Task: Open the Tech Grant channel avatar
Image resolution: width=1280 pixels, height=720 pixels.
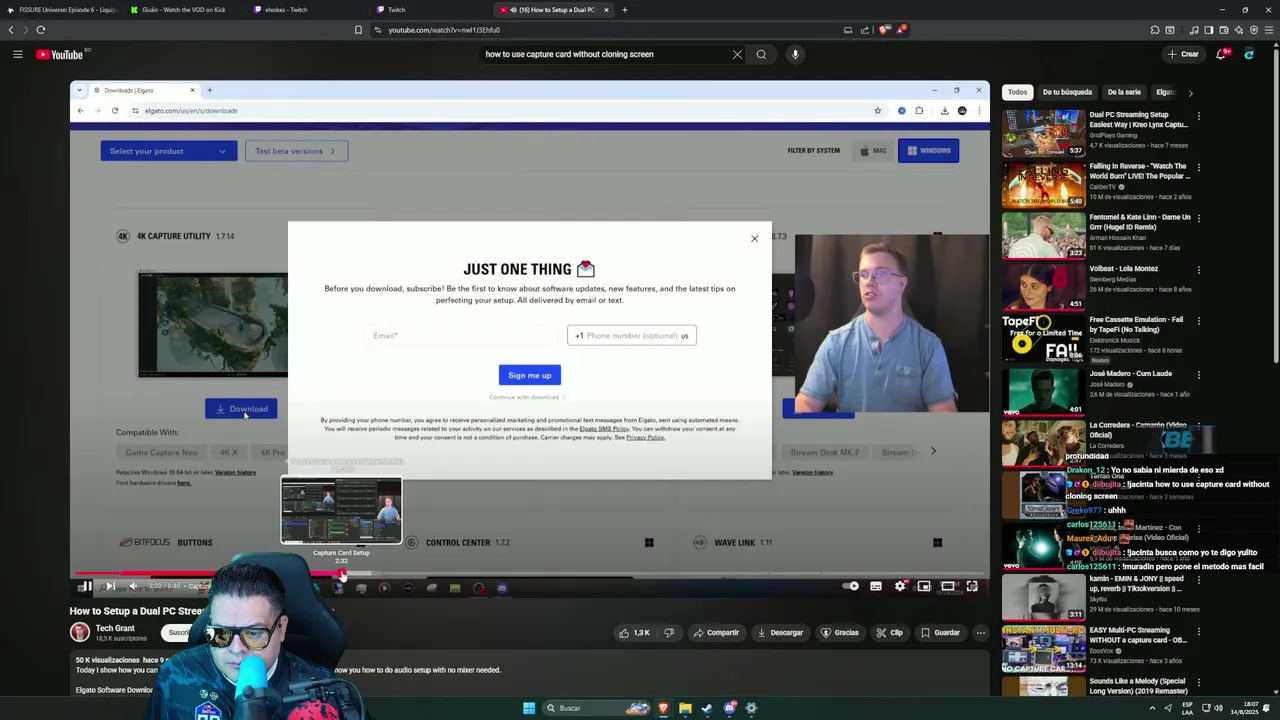Action: point(79,632)
